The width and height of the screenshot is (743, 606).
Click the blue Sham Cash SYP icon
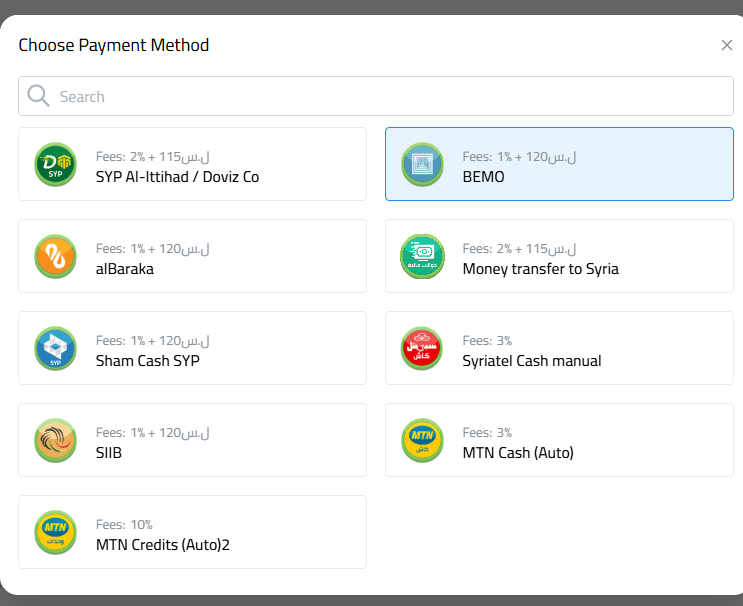pos(55,348)
